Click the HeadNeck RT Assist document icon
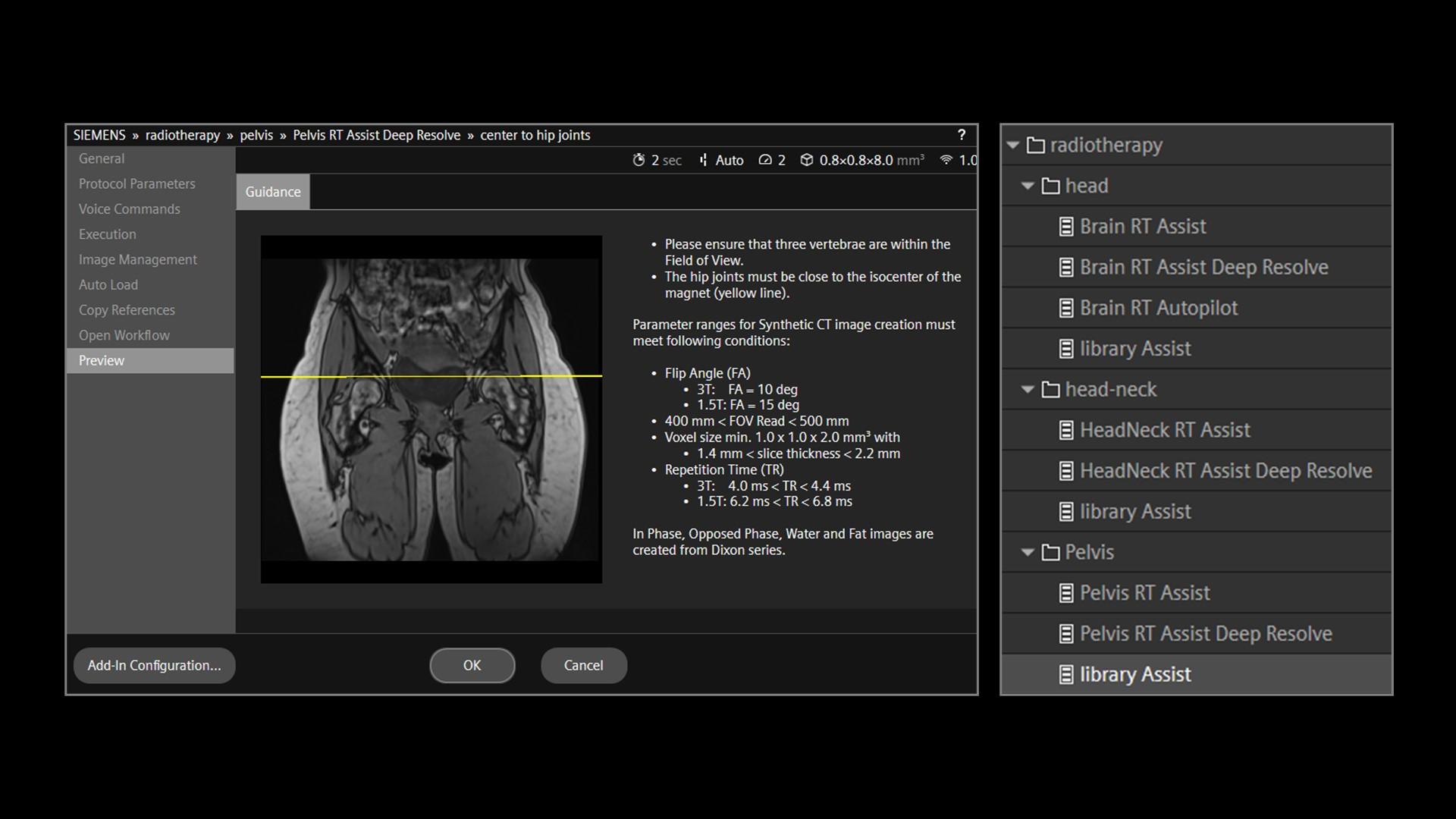Screen dimensions: 1456x819 (x=1066, y=431)
